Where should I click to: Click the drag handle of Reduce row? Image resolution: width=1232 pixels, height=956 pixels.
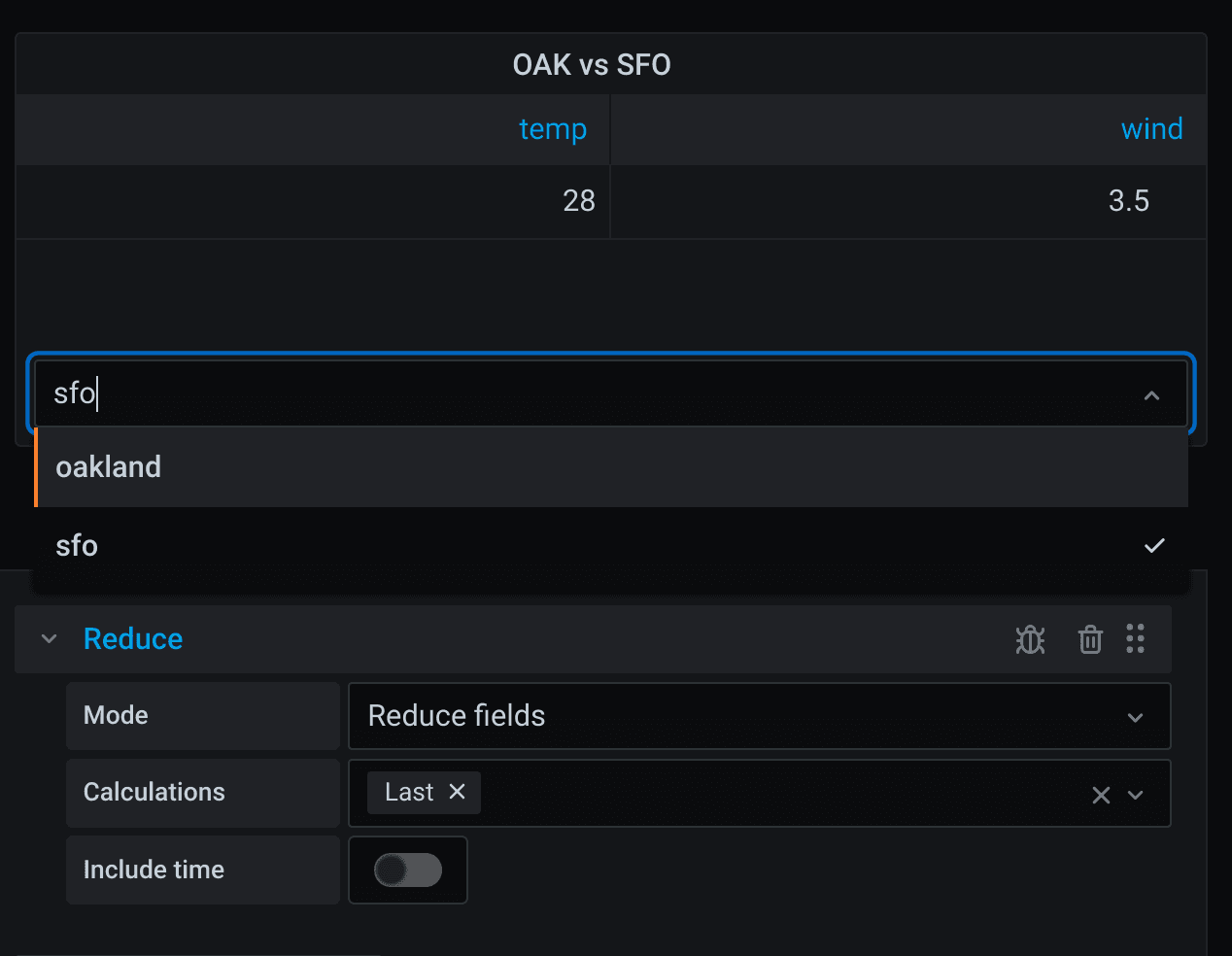(x=1135, y=638)
